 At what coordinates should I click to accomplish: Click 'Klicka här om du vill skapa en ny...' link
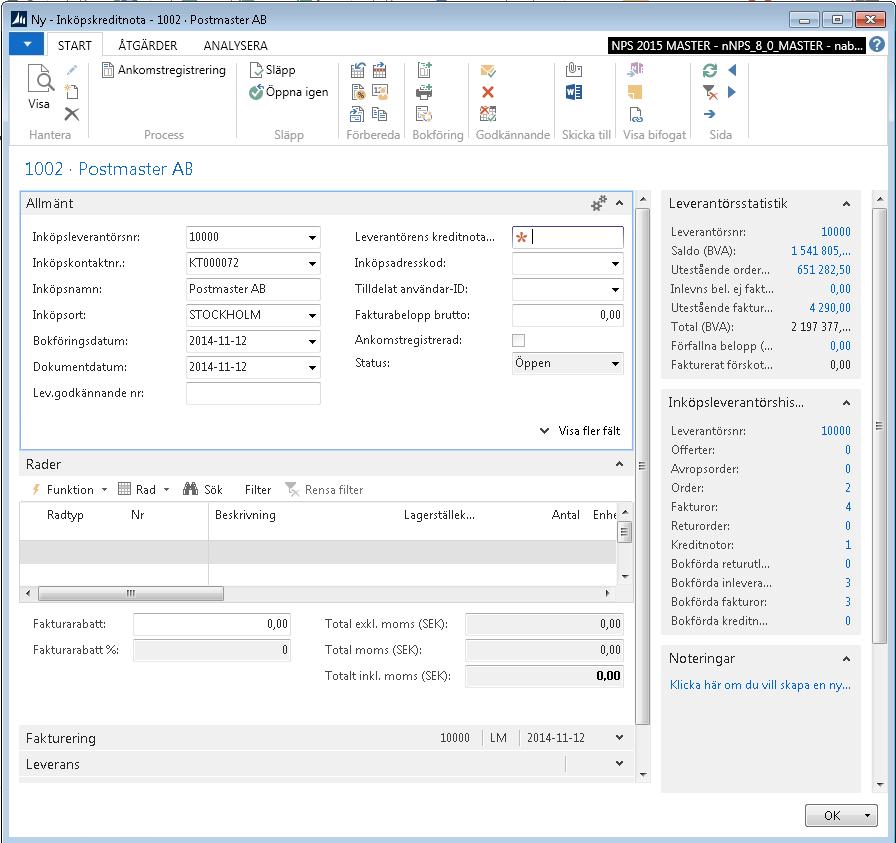(x=760, y=685)
